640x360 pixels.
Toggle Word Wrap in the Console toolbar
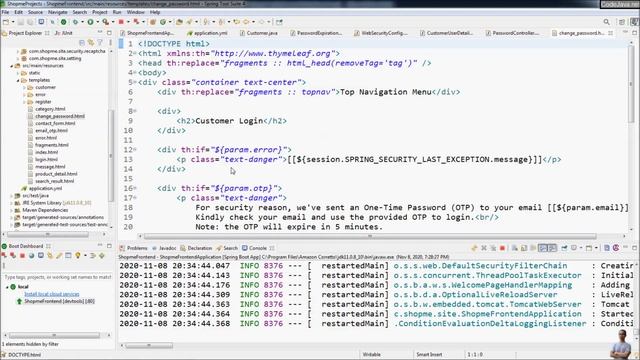coord(533,248)
